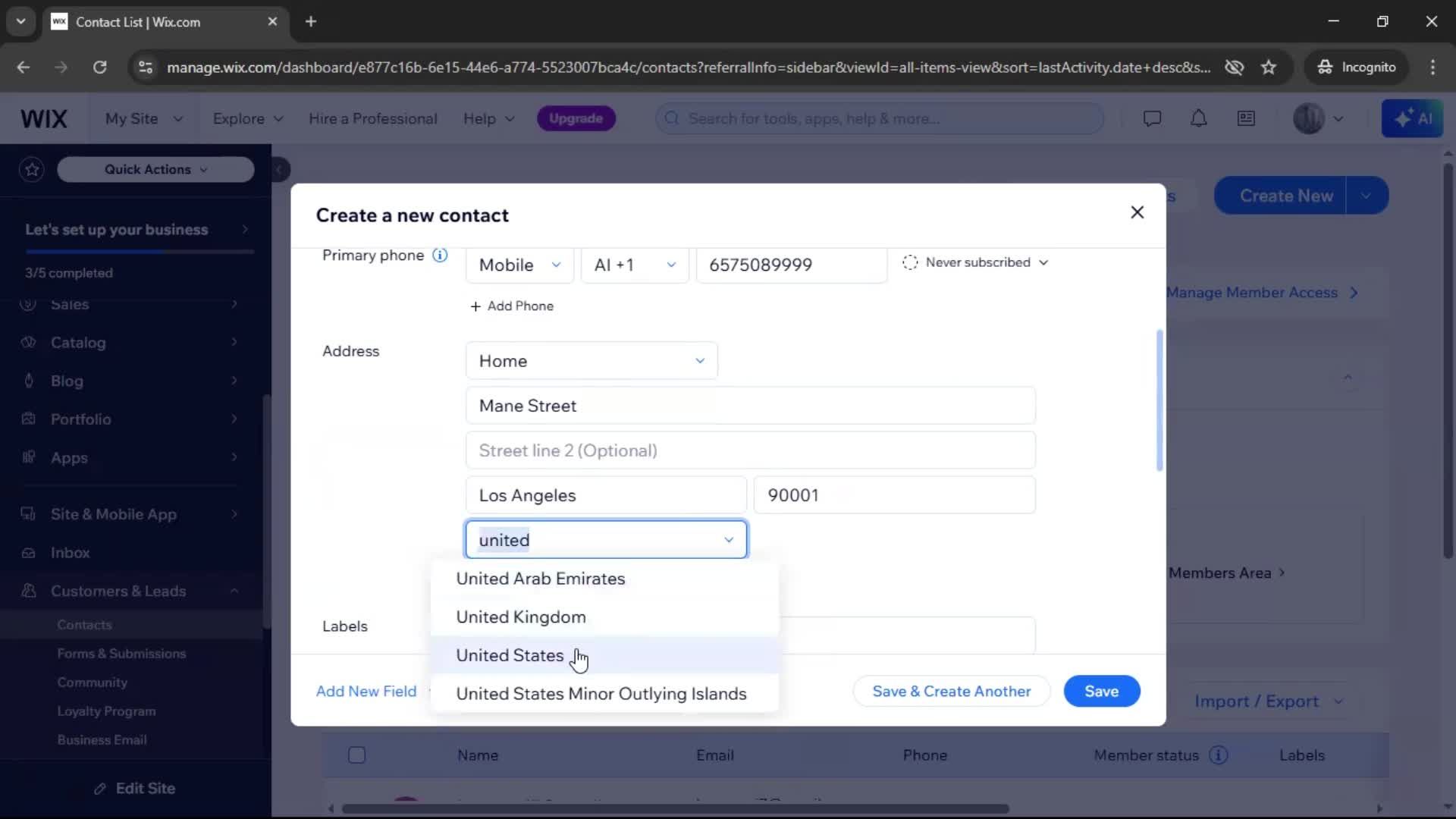Click the Wix logo in header
The image size is (1456, 819).
[44, 119]
